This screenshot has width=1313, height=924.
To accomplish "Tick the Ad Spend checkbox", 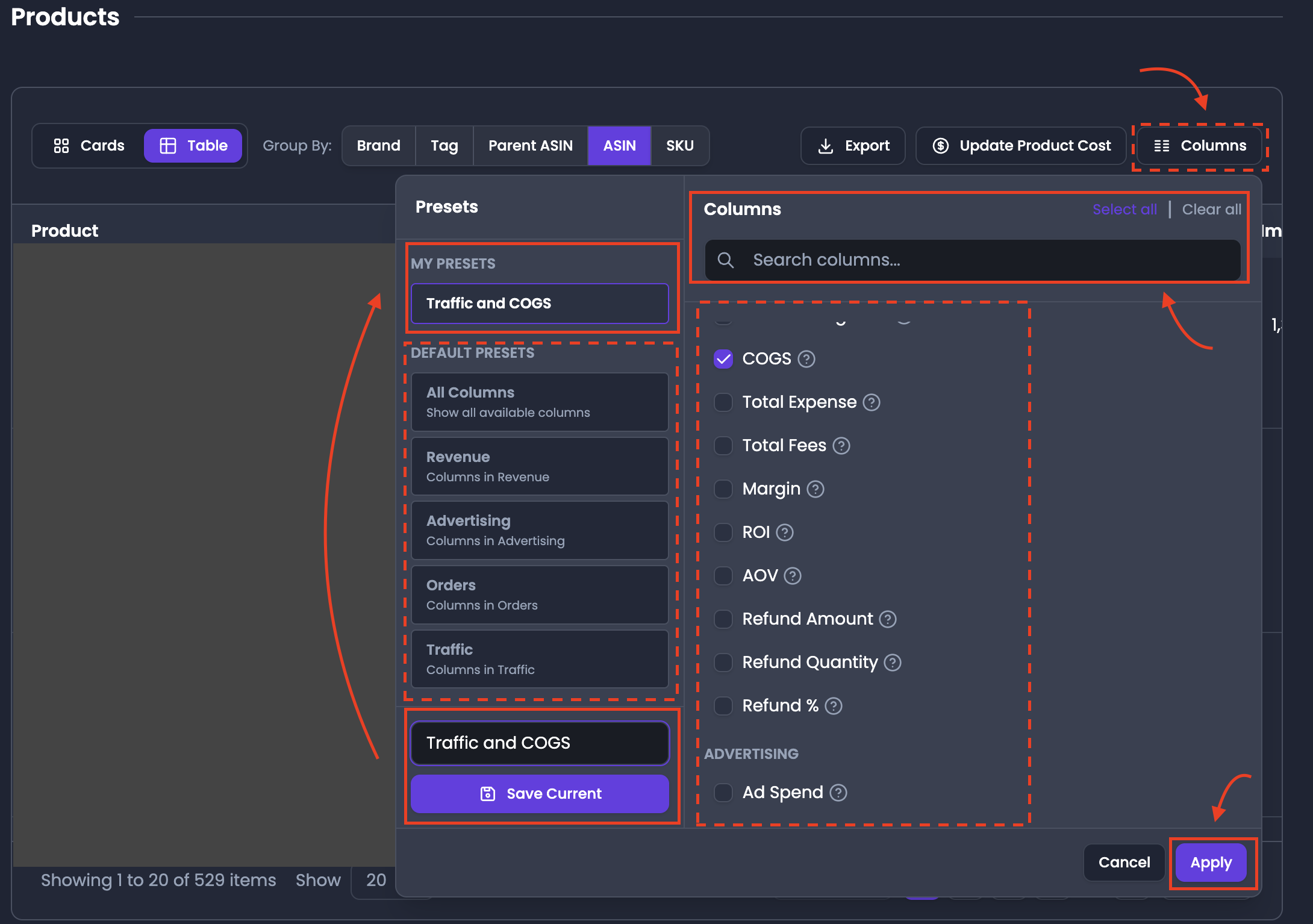I will tap(723, 793).
